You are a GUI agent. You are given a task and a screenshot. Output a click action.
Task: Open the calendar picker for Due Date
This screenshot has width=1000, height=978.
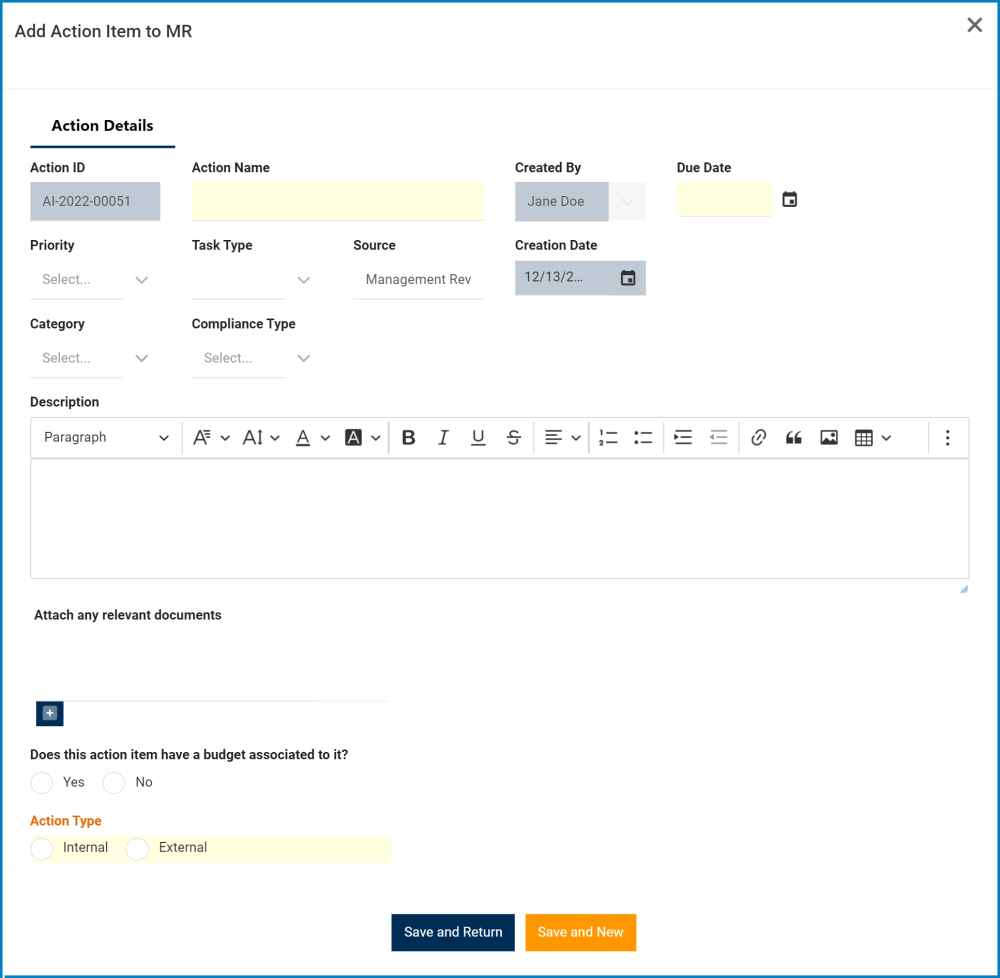click(789, 199)
